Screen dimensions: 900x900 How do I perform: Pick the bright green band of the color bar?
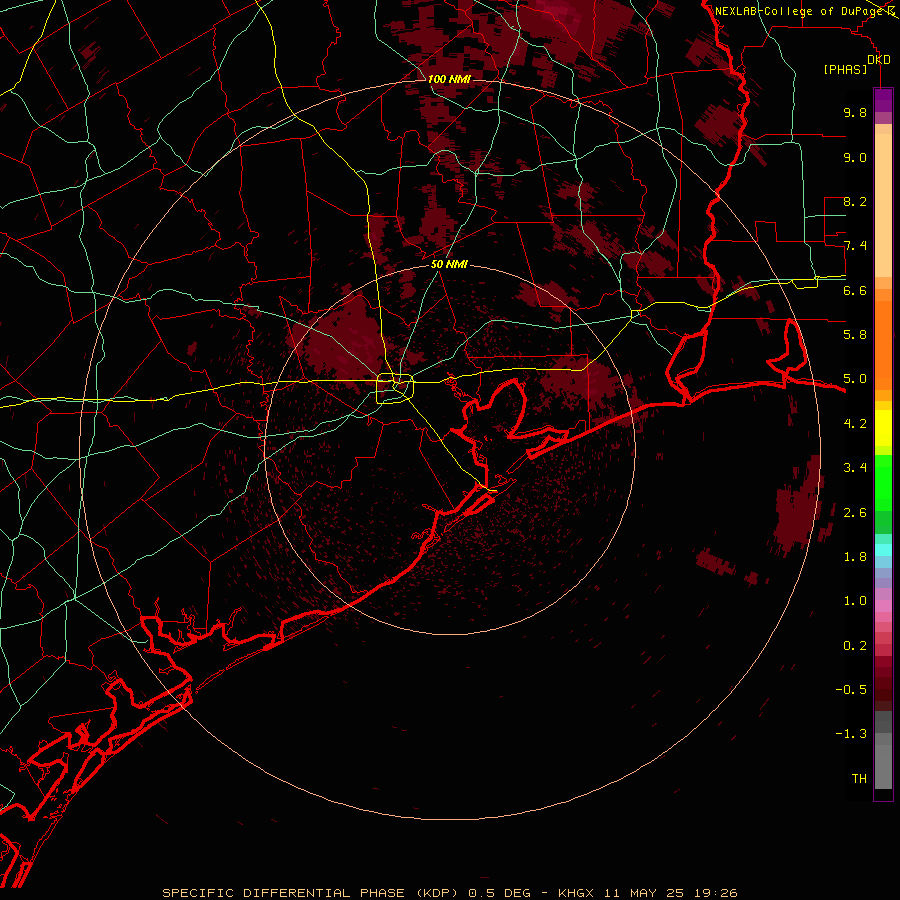(883, 482)
